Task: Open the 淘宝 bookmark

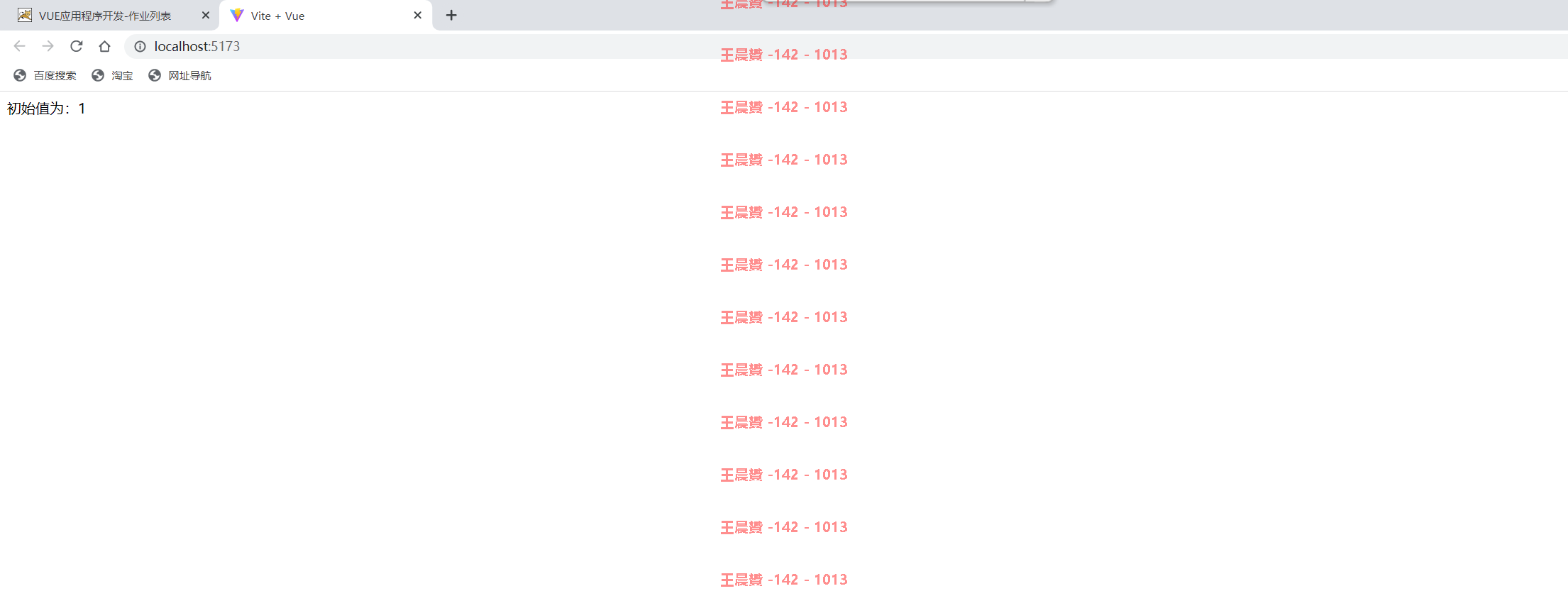Action: pyautogui.click(x=112, y=75)
